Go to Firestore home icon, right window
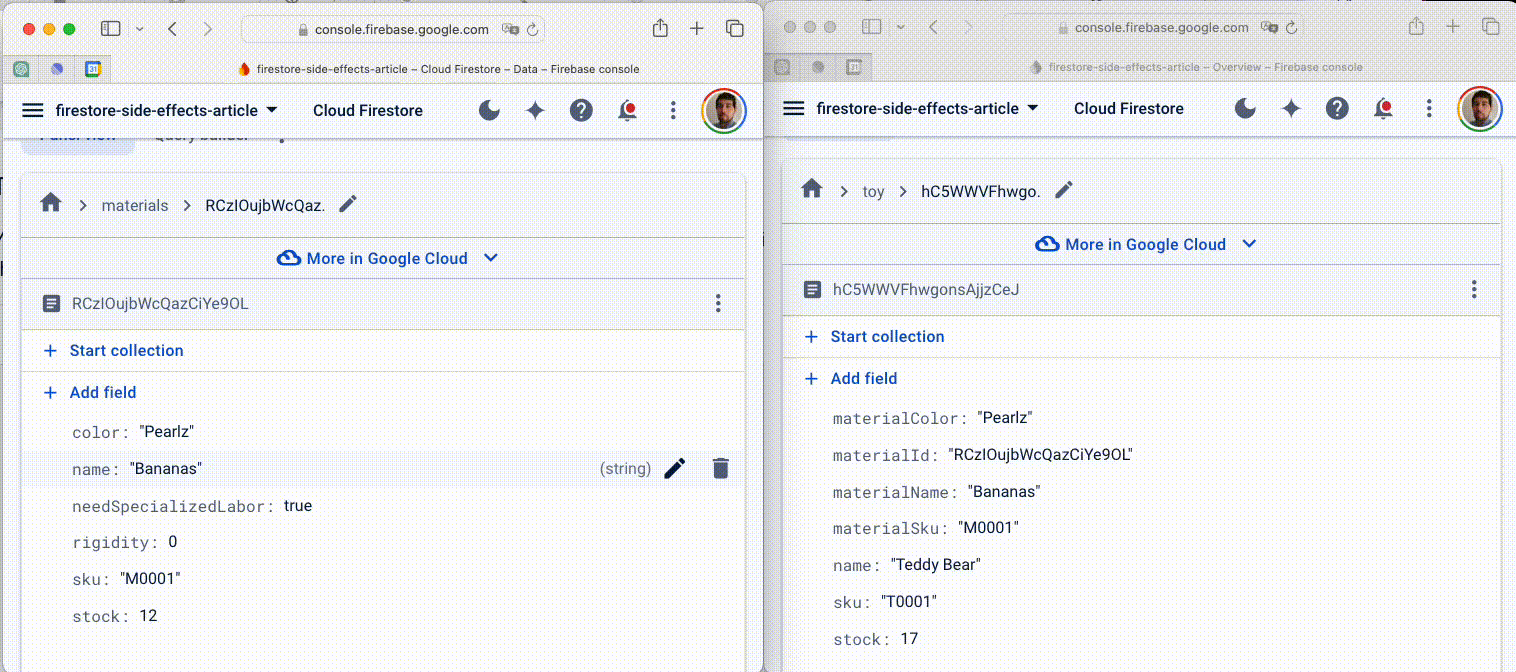This screenshot has height=672, width=1516. (812, 189)
